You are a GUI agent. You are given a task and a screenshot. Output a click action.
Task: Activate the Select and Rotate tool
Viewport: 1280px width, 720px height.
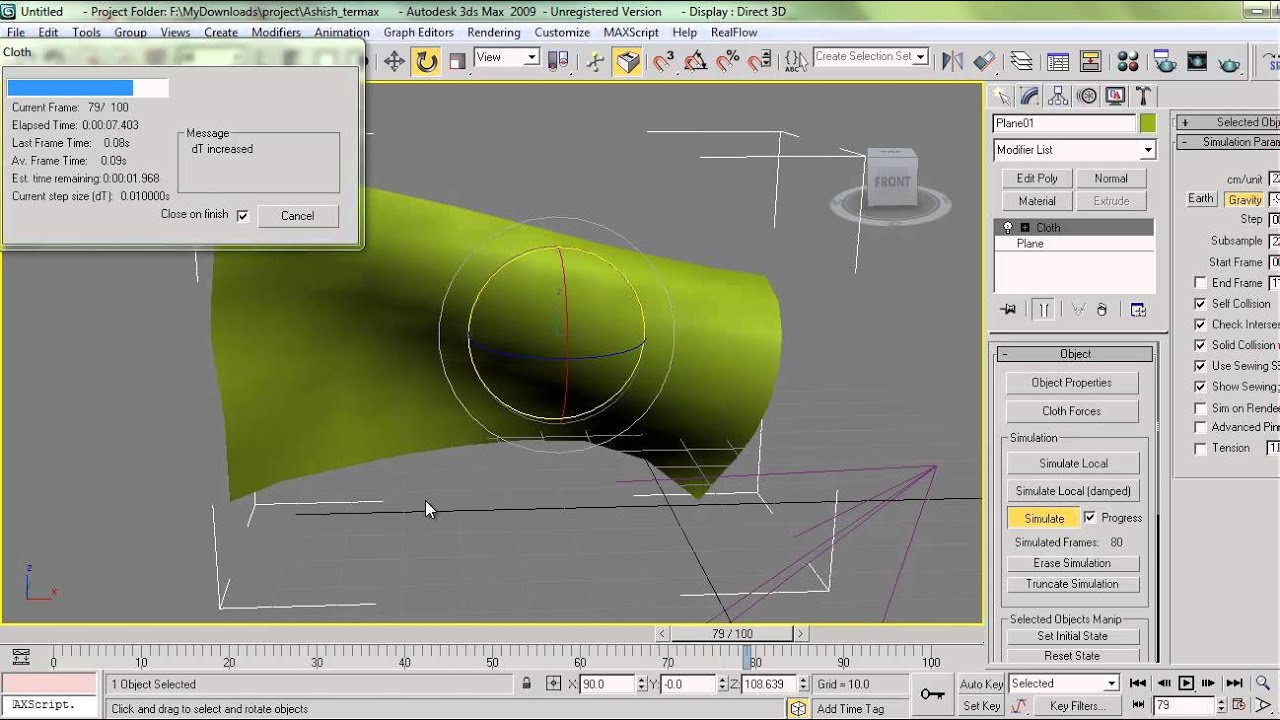point(427,62)
